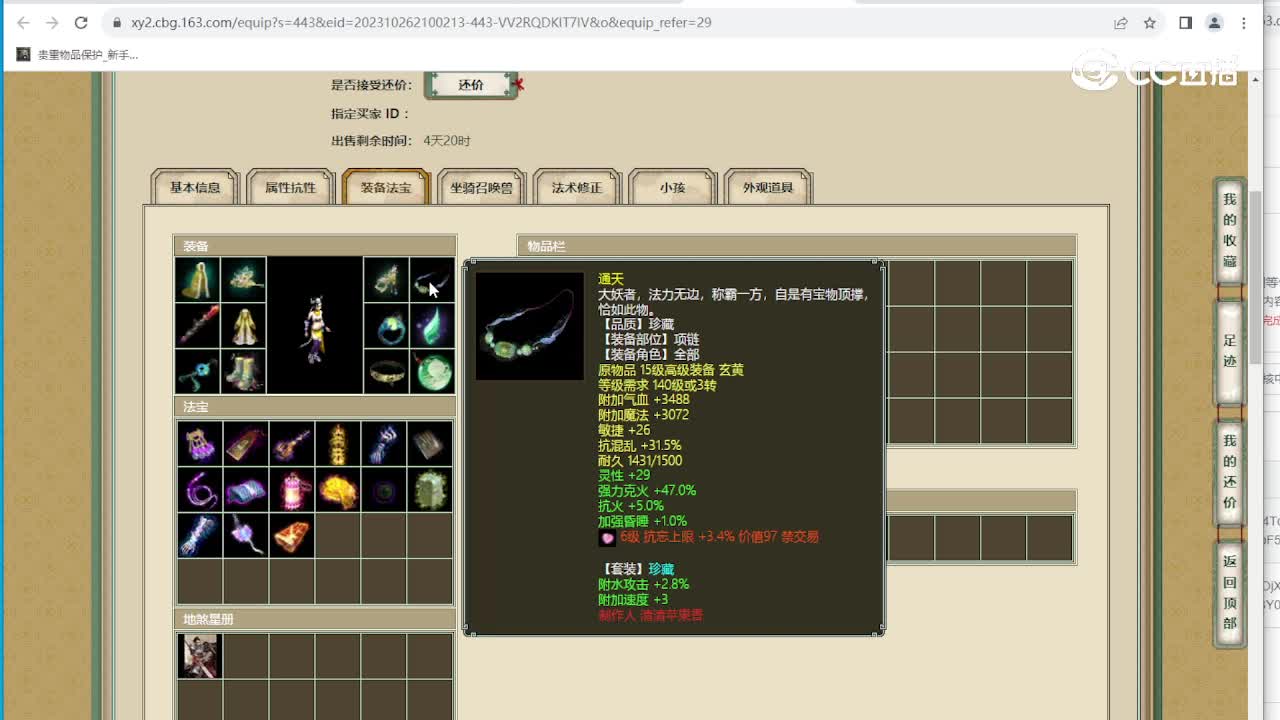Image resolution: width=1280 pixels, height=720 pixels.
Task: Select the golden cloud 法宝 icon
Action: 338,490
